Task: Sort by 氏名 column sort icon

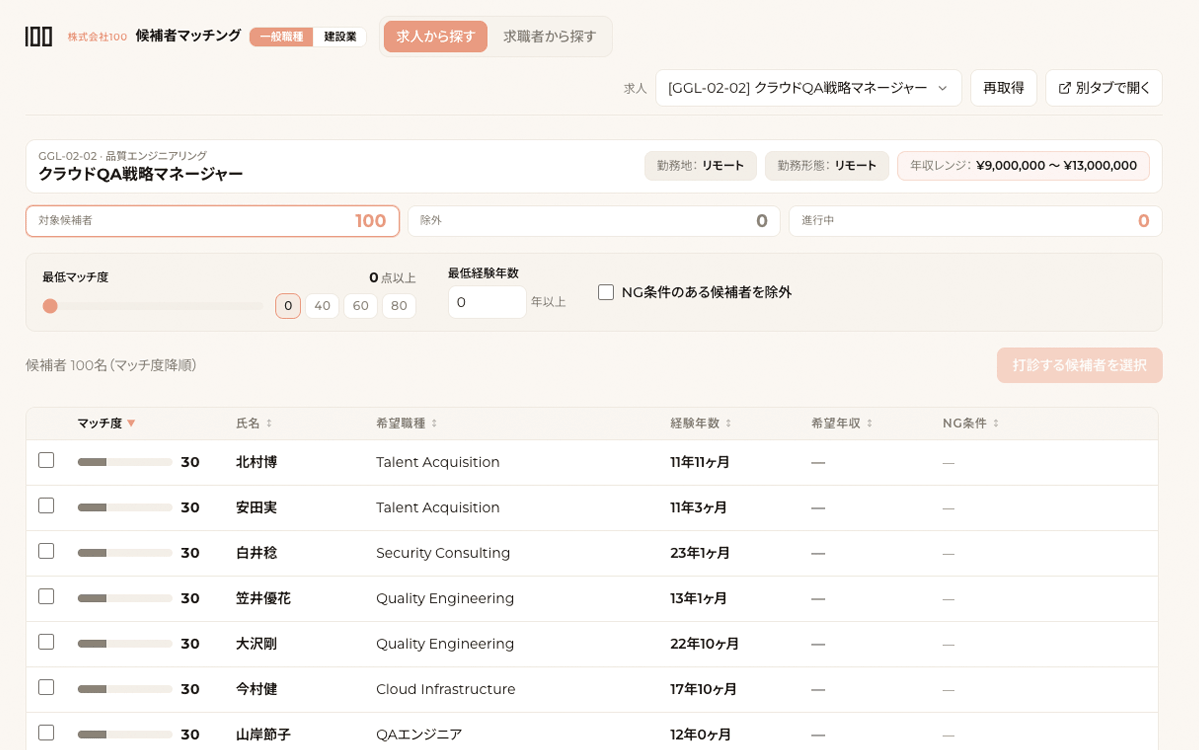Action: 269,423
